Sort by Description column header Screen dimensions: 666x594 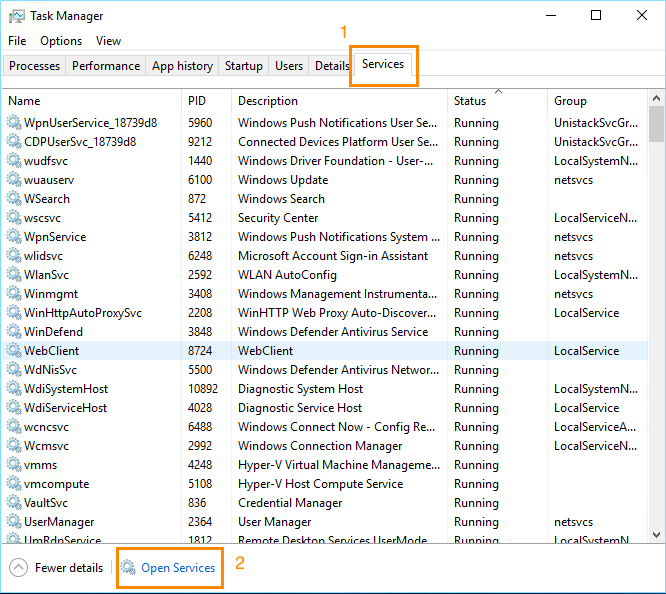point(339,101)
